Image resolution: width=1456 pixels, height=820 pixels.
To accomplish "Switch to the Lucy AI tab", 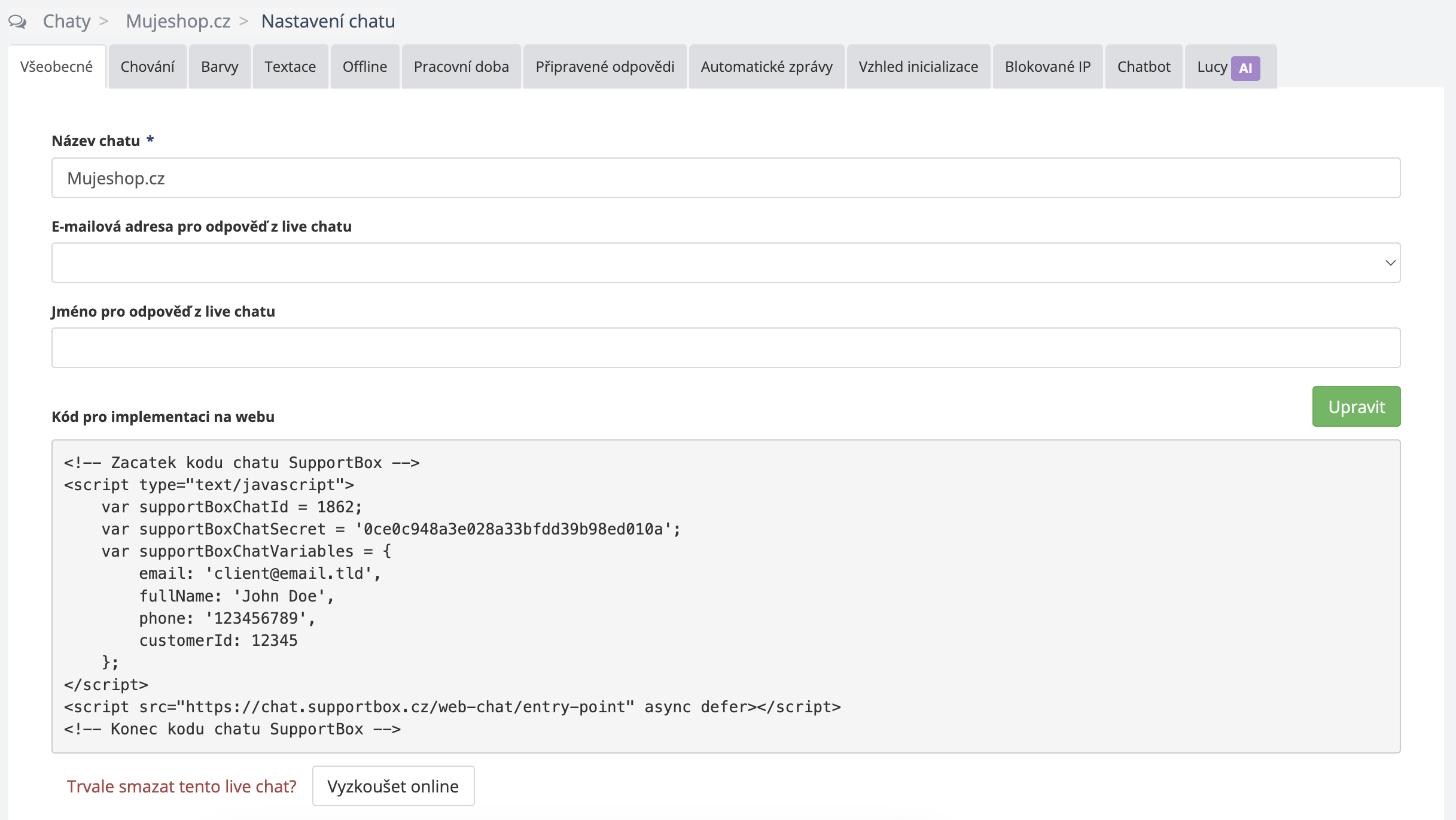I will coord(1231,66).
